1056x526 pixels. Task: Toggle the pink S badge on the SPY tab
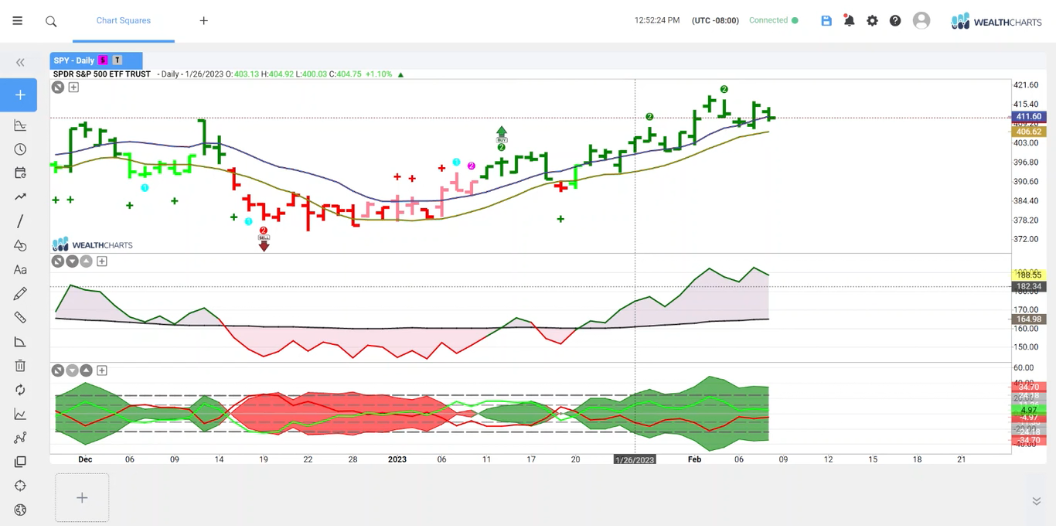coord(102,61)
